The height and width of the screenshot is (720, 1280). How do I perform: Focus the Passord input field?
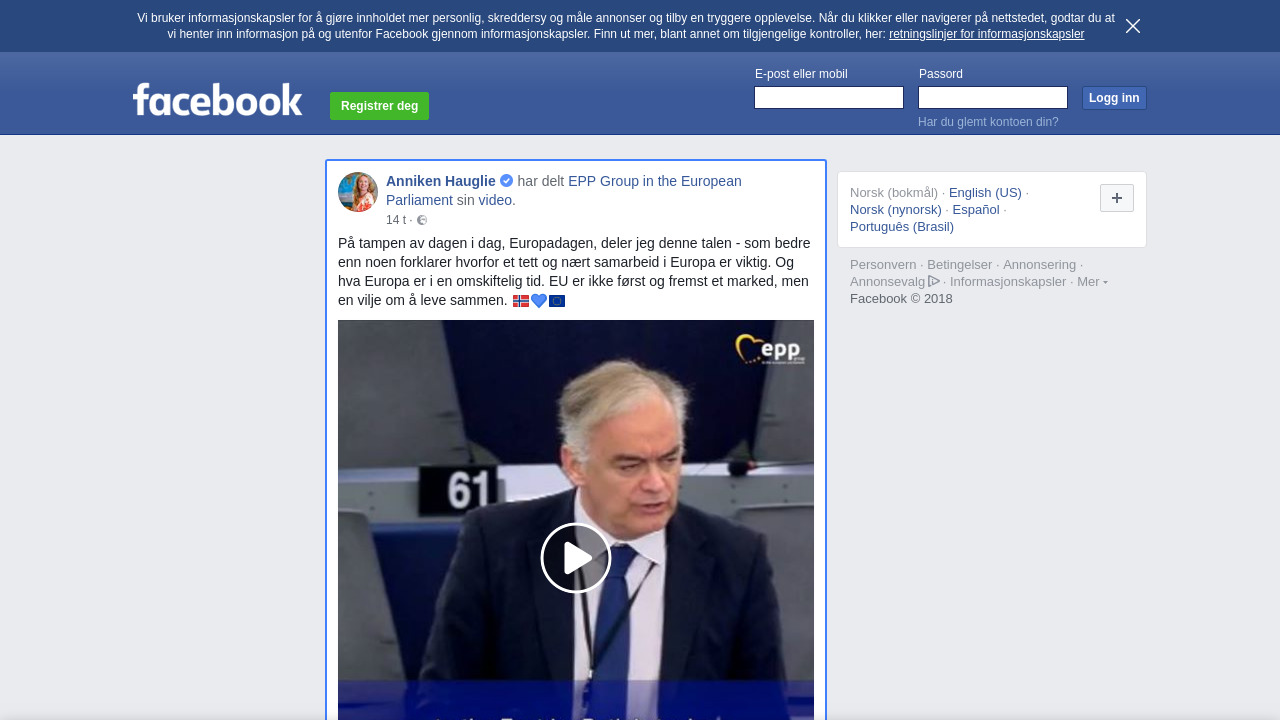(x=993, y=97)
